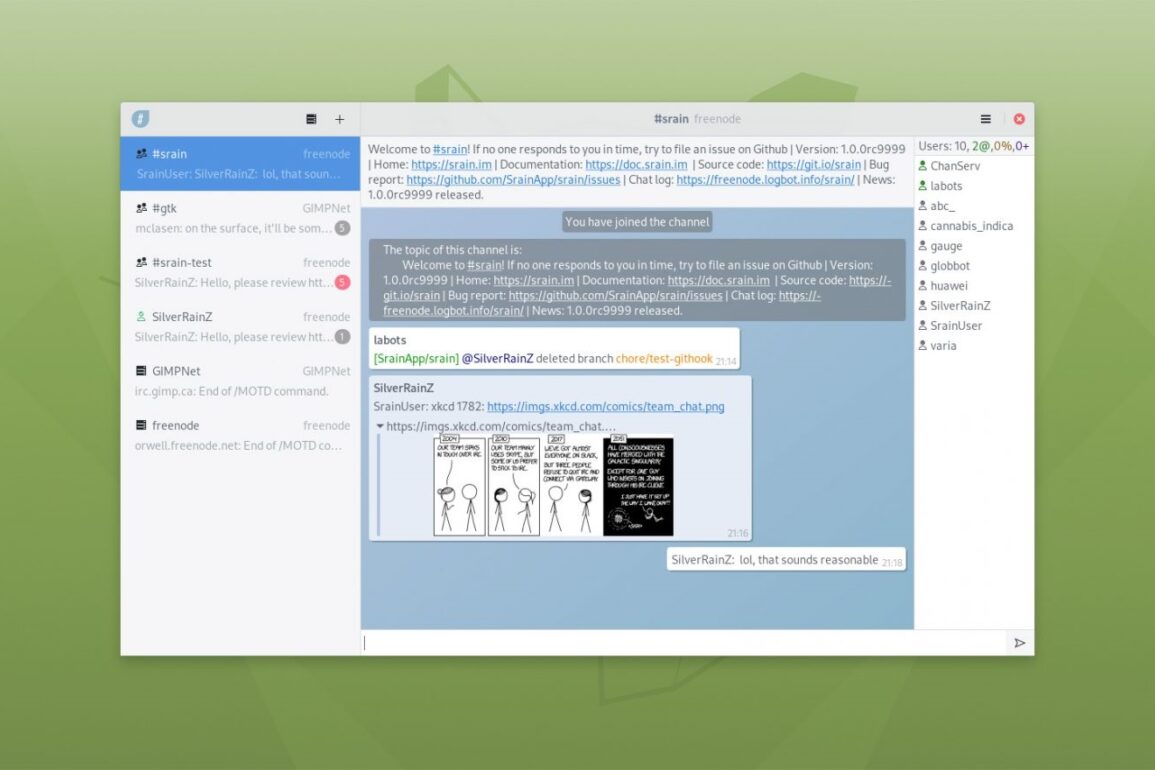1155x770 pixels.
Task: Select user cannabis_indica in user list
Action: tap(971, 226)
